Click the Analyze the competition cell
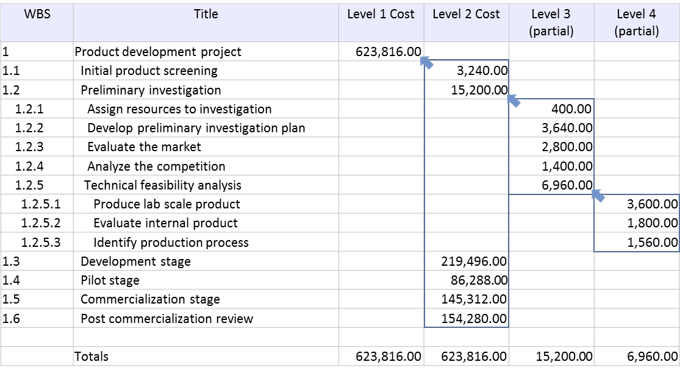This screenshot has width=680, height=373. [x=206, y=166]
